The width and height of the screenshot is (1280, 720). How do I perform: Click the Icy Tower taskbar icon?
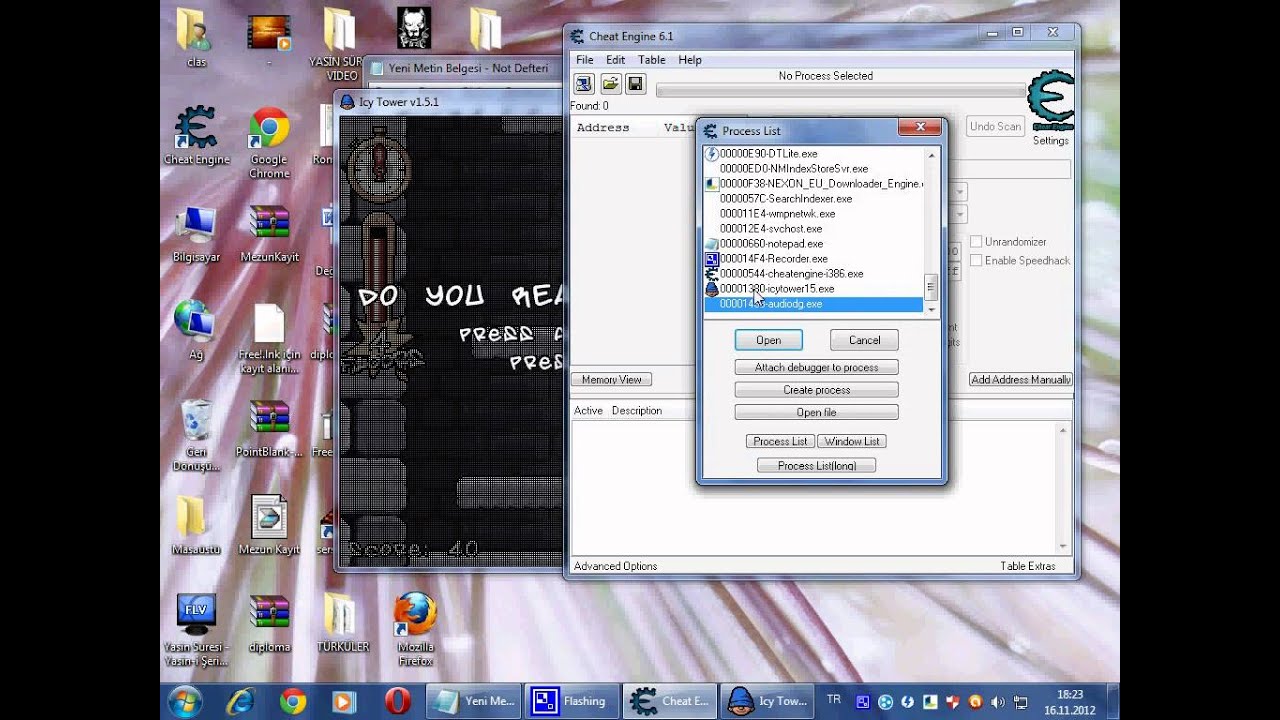(x=768, y=701)
